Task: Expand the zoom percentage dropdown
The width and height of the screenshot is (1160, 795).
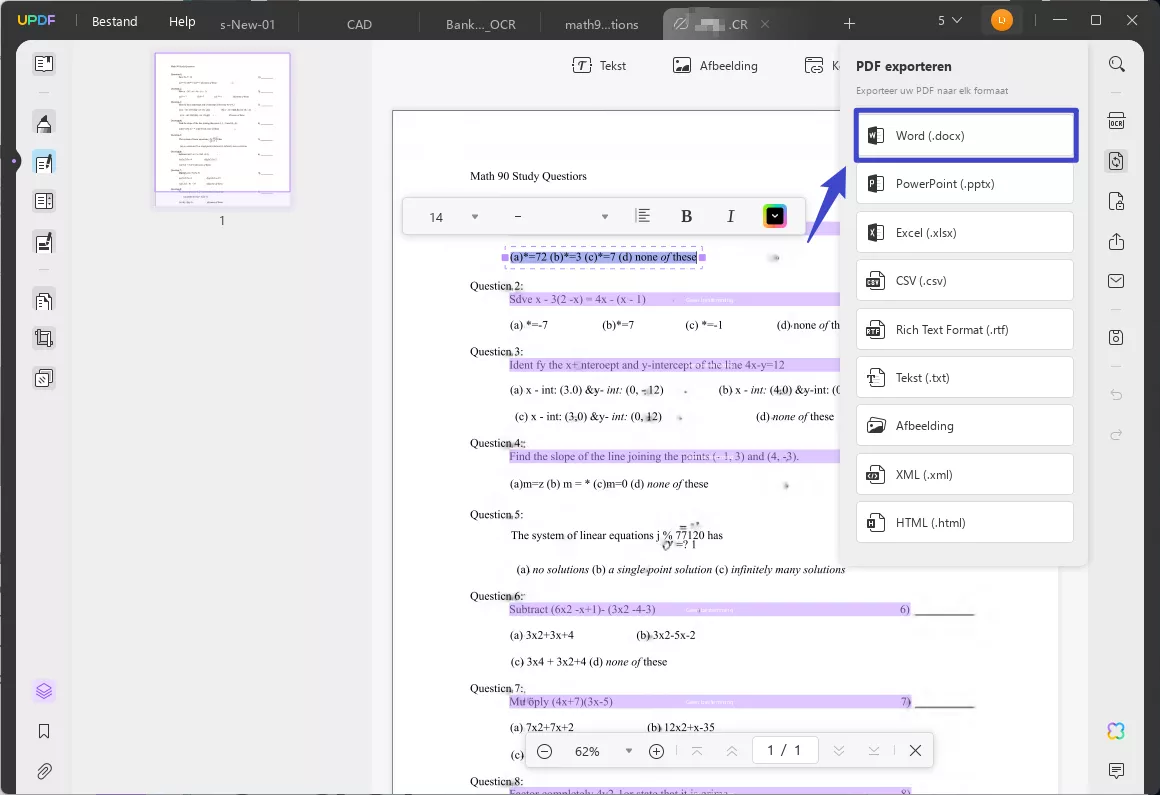Action: [x=628, y=750]
